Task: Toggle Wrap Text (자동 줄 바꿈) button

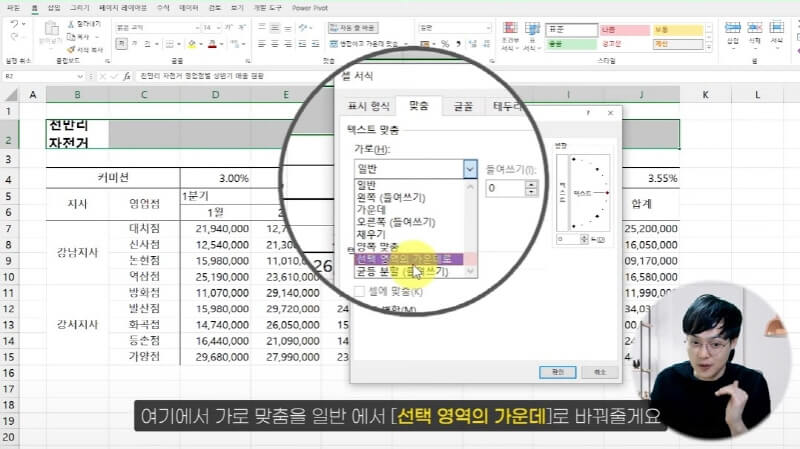Action: click(353, 28)
